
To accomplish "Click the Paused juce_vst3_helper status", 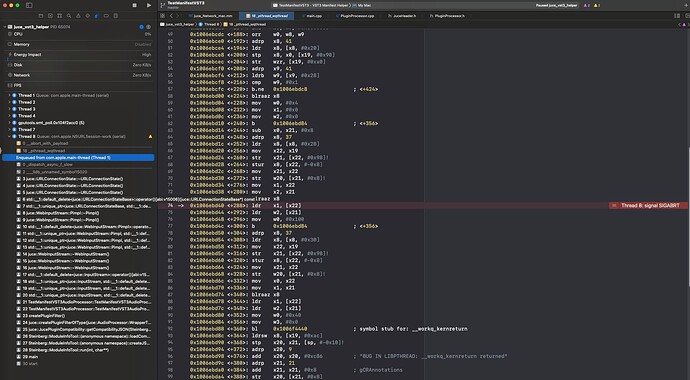I will click(556, 5).
